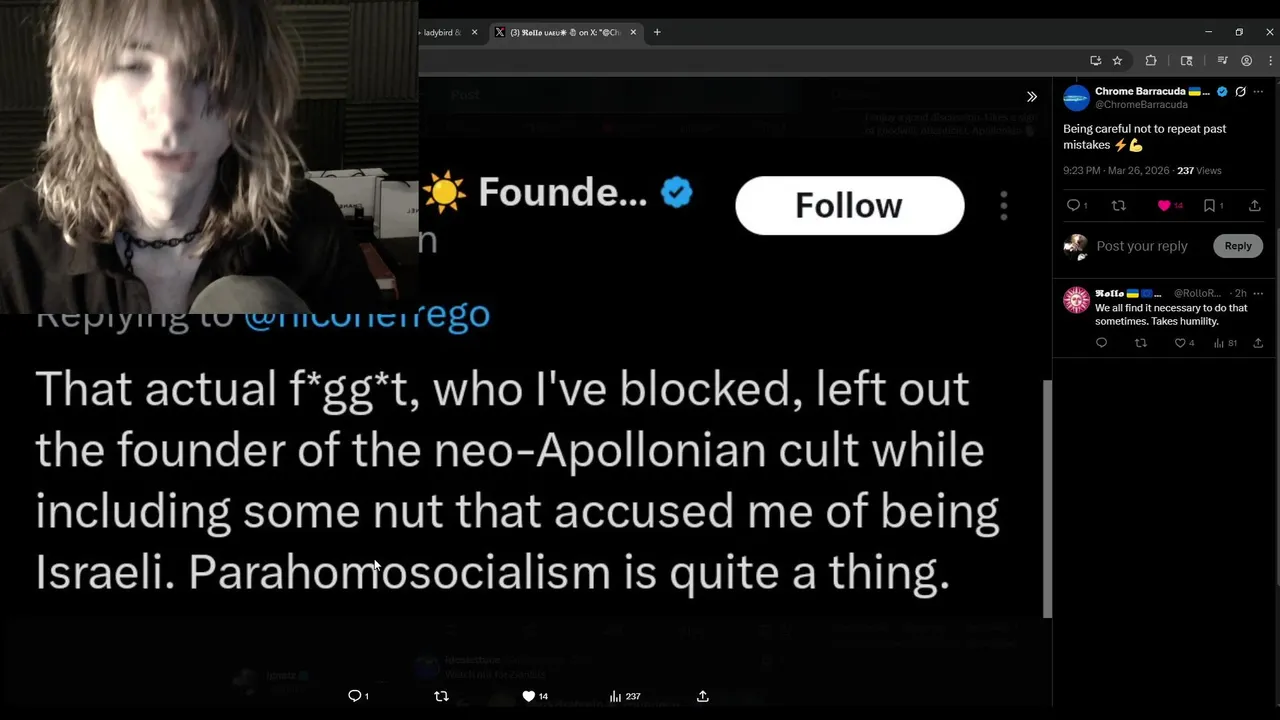Open a new browser tab

point(657,32)
